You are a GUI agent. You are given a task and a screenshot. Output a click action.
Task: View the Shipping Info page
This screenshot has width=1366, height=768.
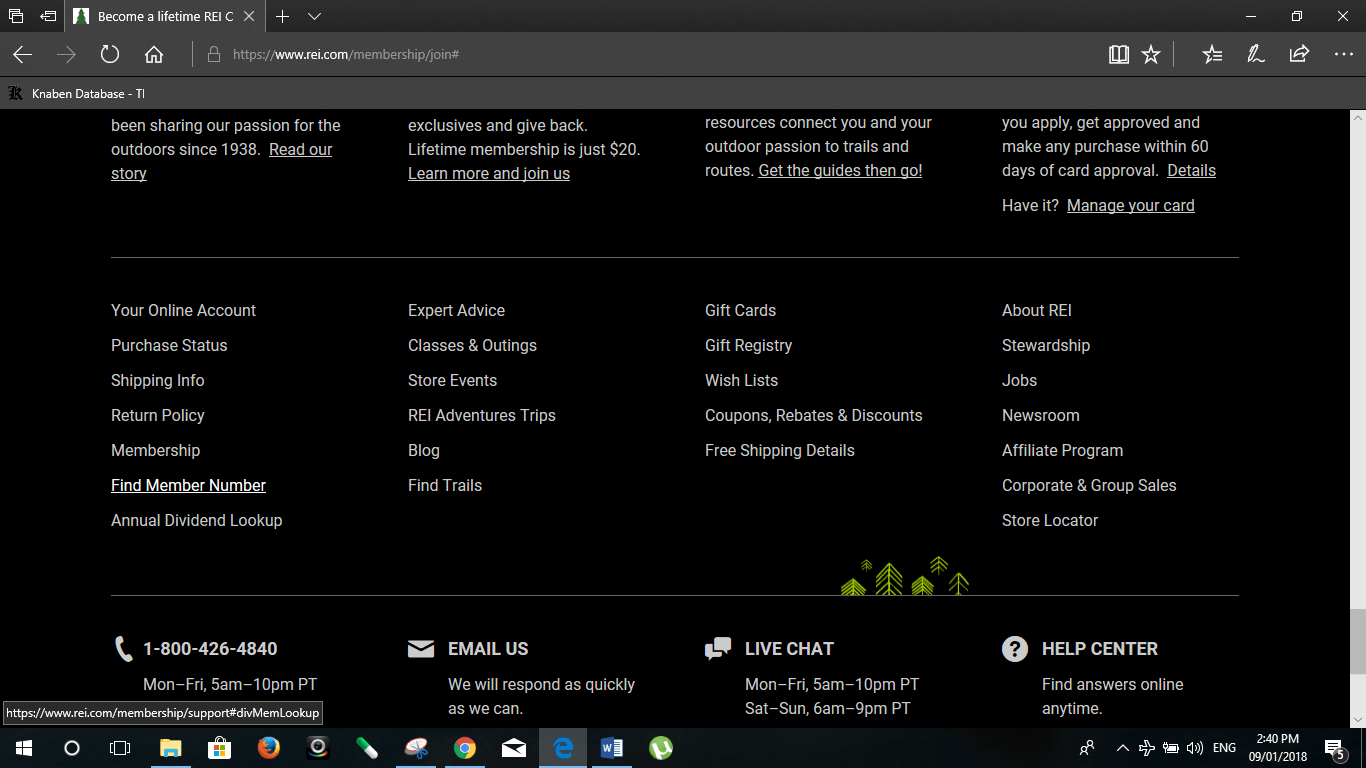pos(157,380)
